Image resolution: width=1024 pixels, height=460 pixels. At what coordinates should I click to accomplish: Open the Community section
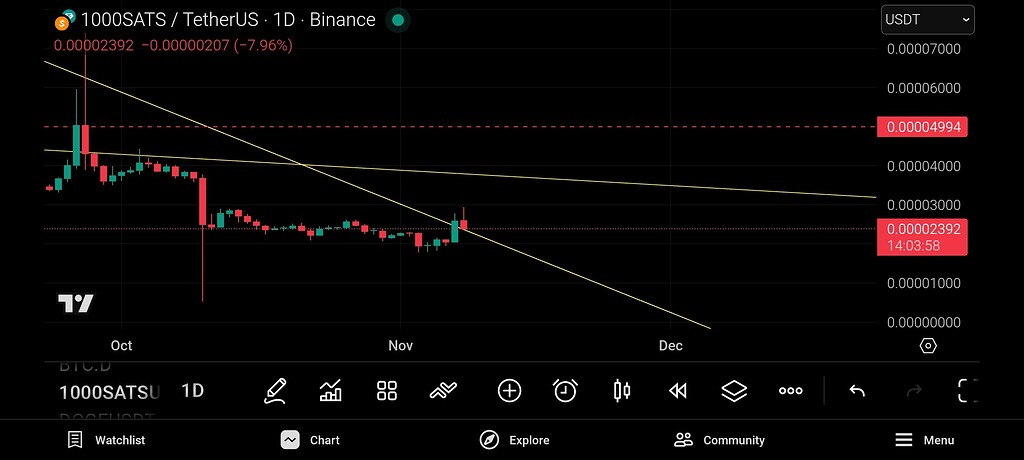[x=719, y=440]
